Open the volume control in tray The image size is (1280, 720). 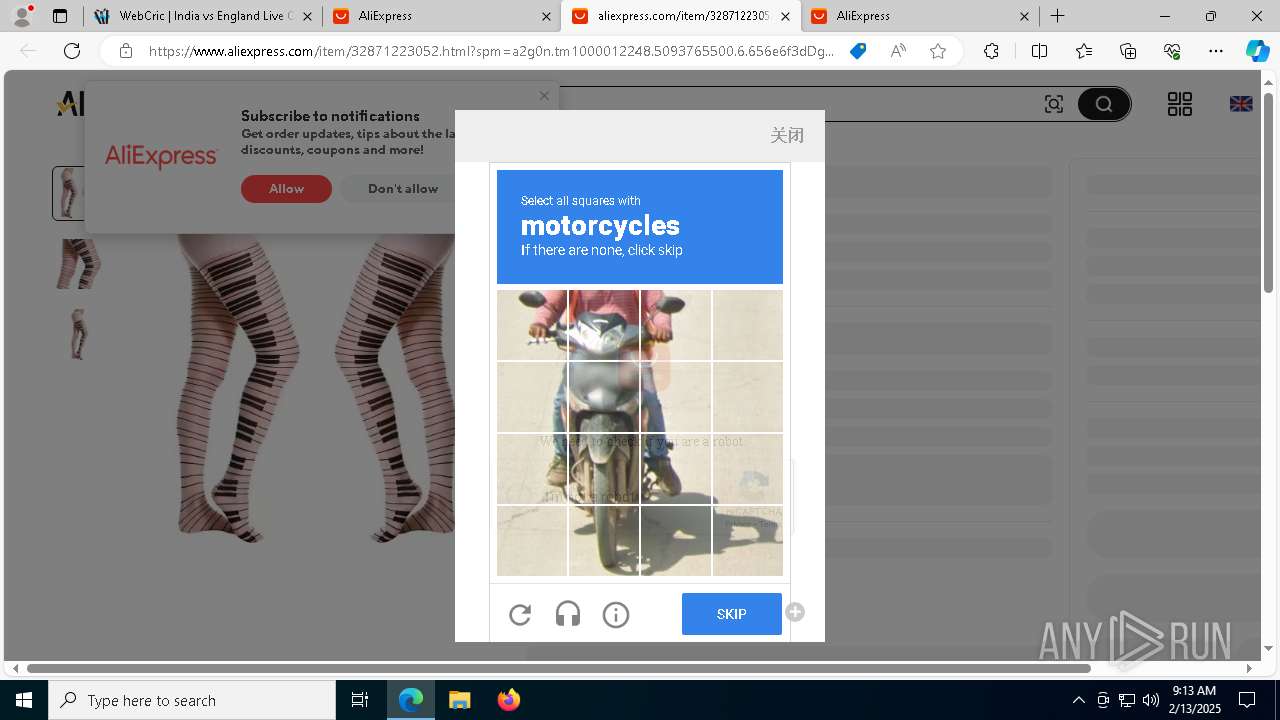click(1151, 700)
